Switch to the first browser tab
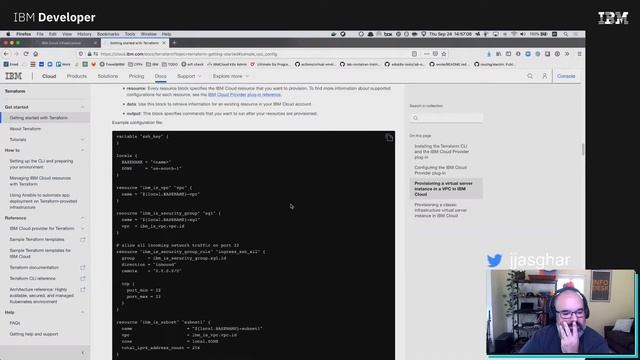 click(x=61, y=43)
